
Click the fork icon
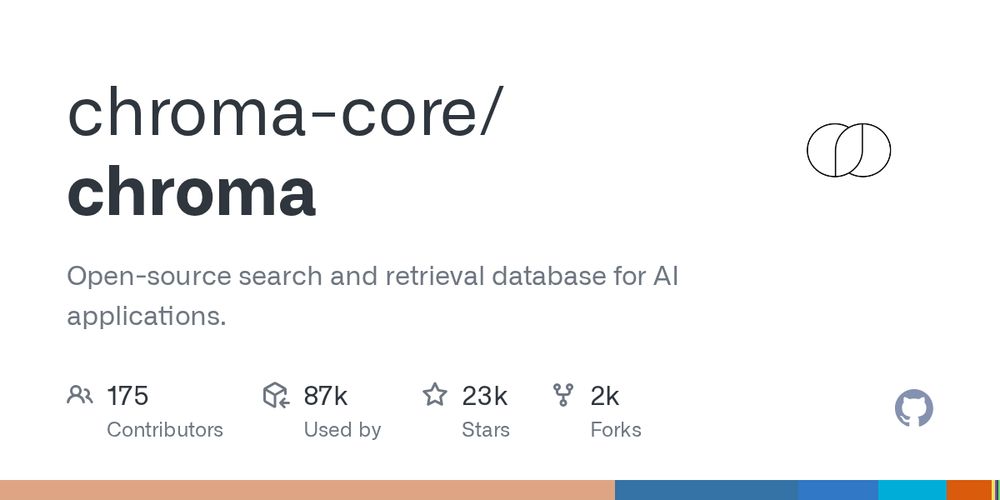(563, 395)
